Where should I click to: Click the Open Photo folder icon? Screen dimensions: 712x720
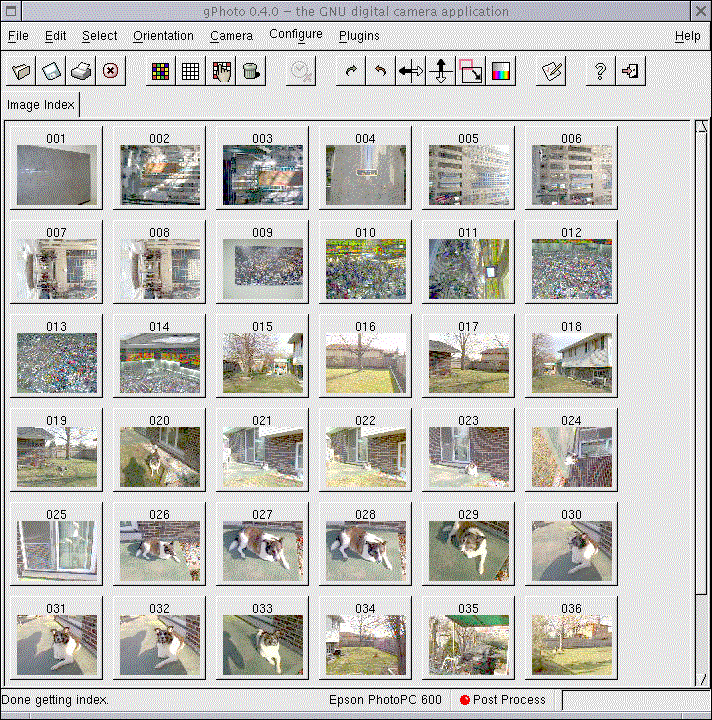(21, 71)
